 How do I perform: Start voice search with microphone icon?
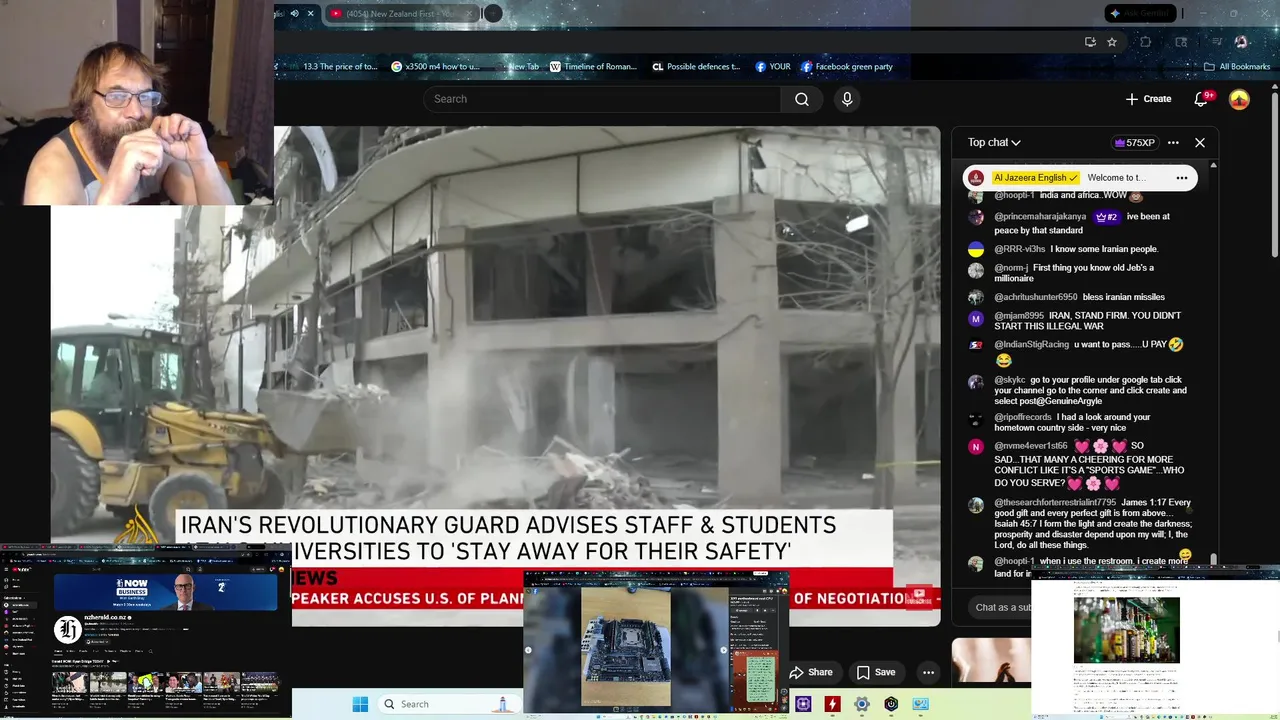pyautogui.click(x=847, y=99)
